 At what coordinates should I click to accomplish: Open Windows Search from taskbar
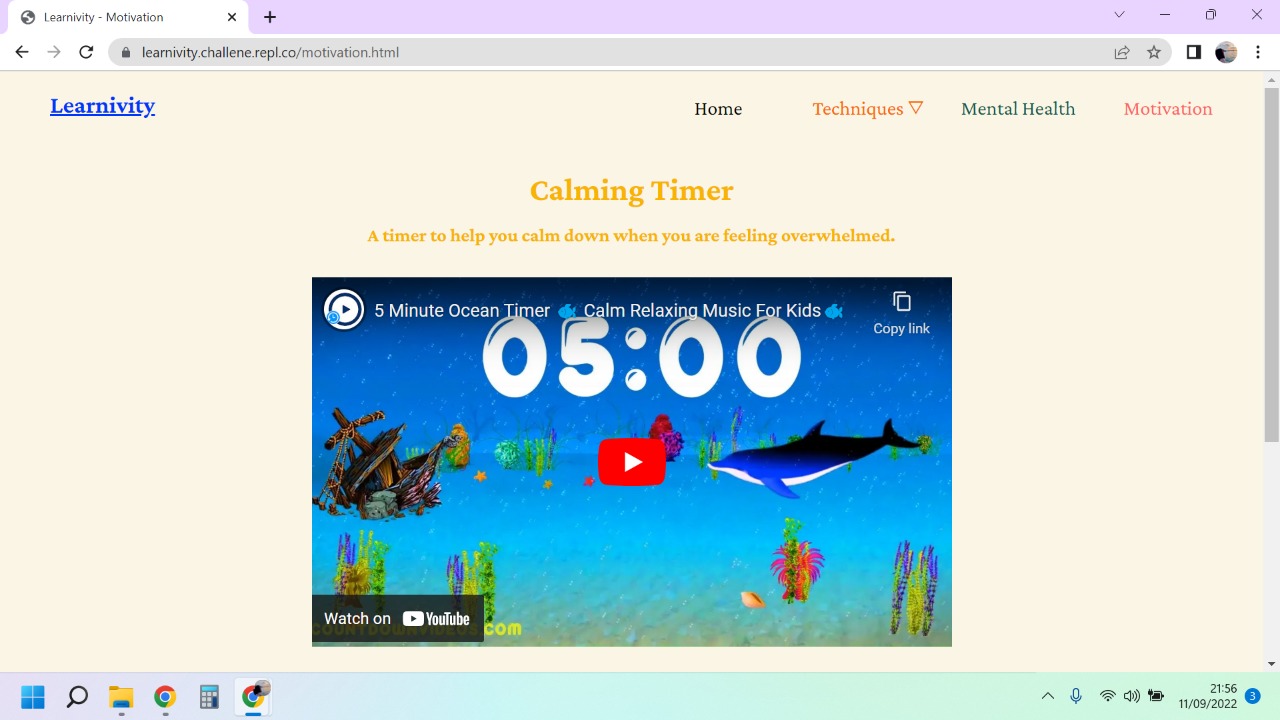pos(77,696)
